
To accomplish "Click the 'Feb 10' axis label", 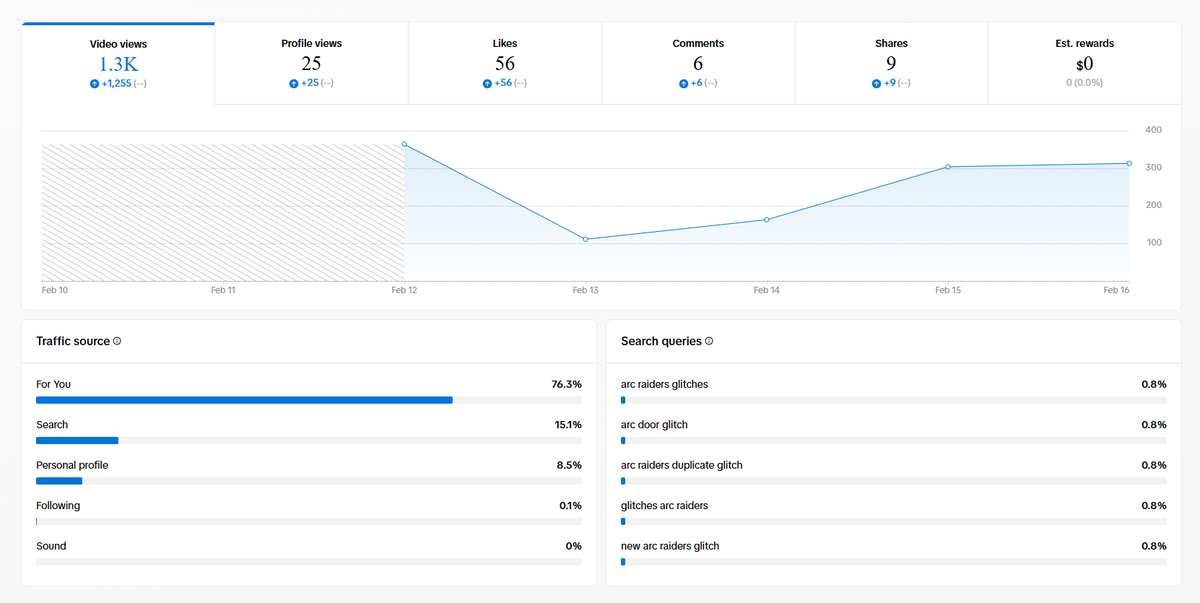I will click(x=55, y=290).
